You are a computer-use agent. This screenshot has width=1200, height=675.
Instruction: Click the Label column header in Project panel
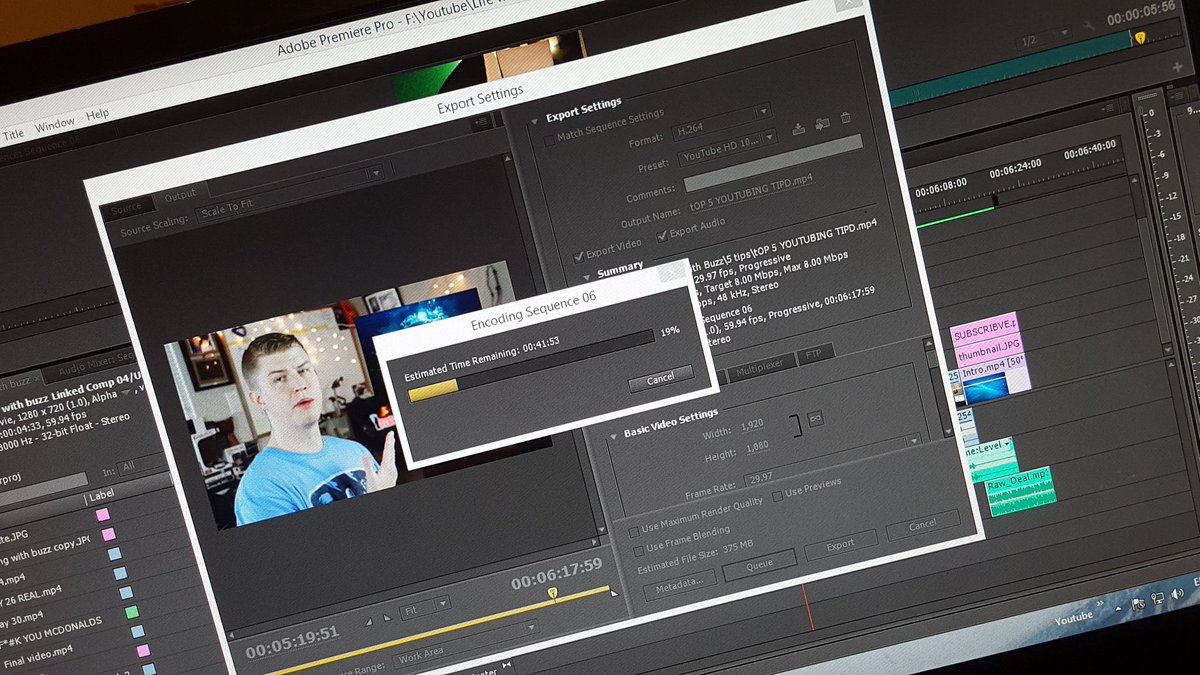[101, 496]
